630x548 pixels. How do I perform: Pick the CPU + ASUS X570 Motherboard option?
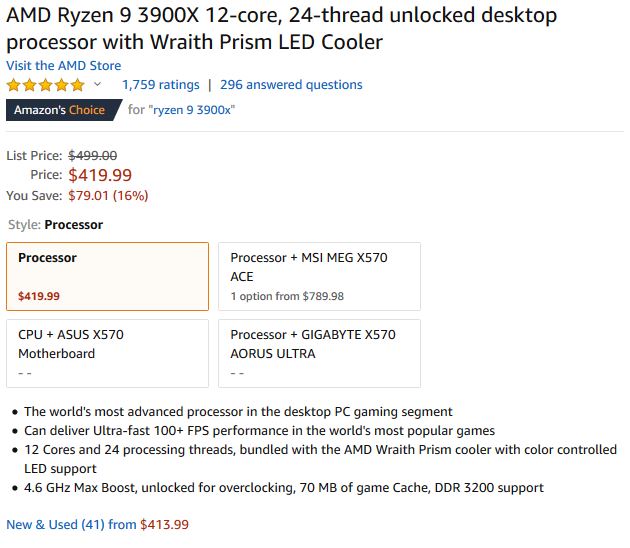point(107,353)
